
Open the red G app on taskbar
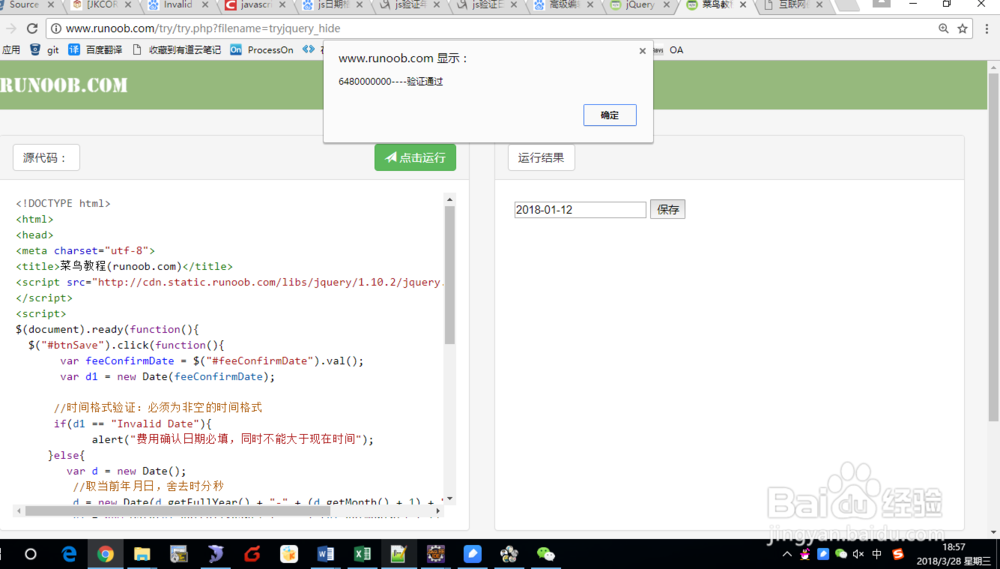pos(252,554)
